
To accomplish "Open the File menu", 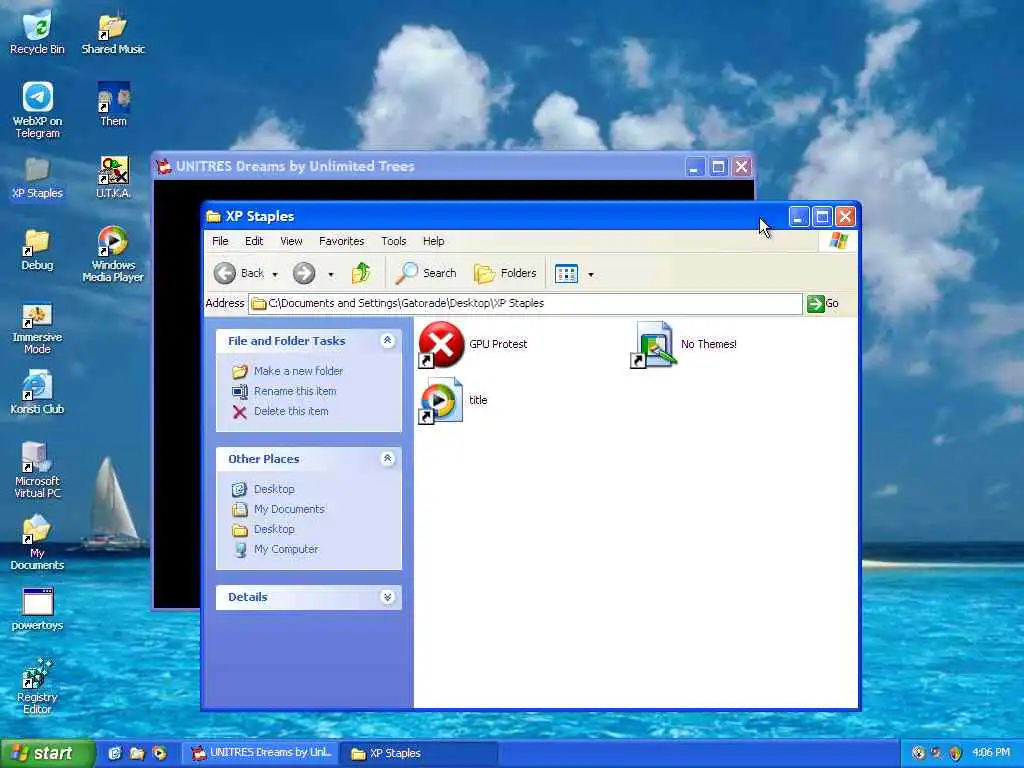I will 220,241.
